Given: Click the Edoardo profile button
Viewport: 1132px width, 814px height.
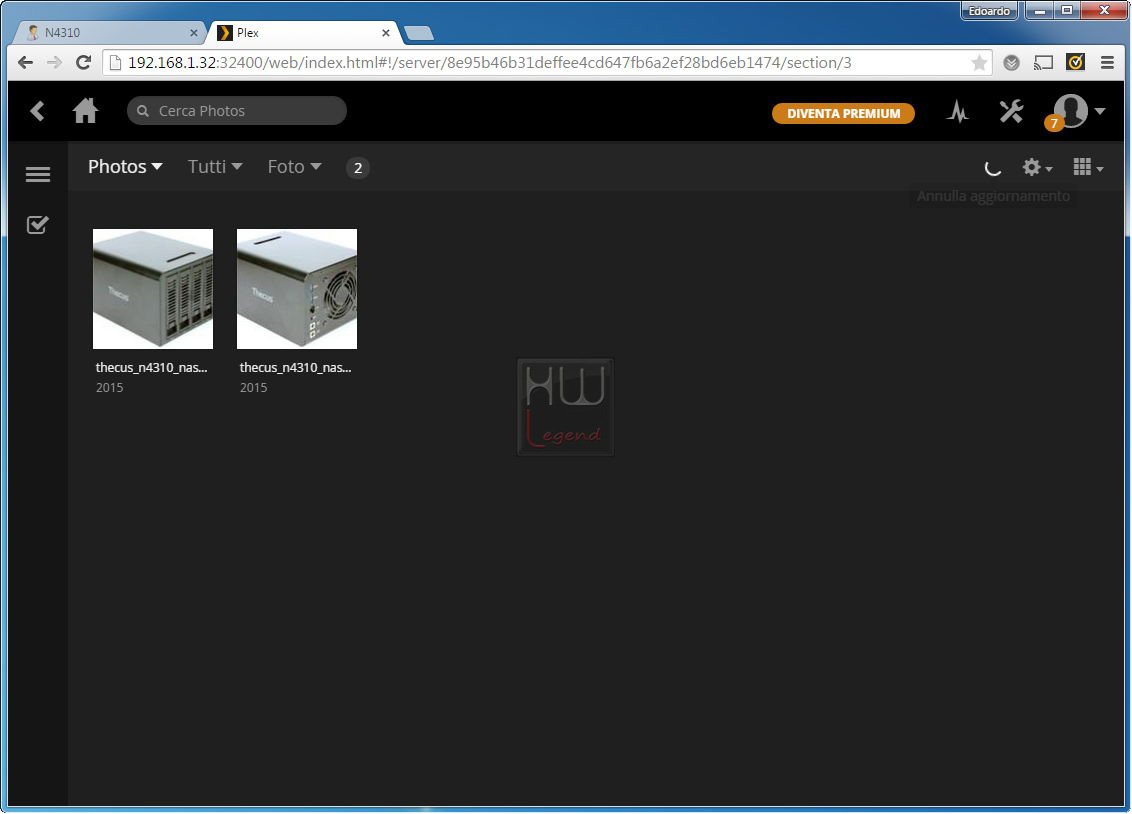Looking at the screenshot, I should 988,11.
